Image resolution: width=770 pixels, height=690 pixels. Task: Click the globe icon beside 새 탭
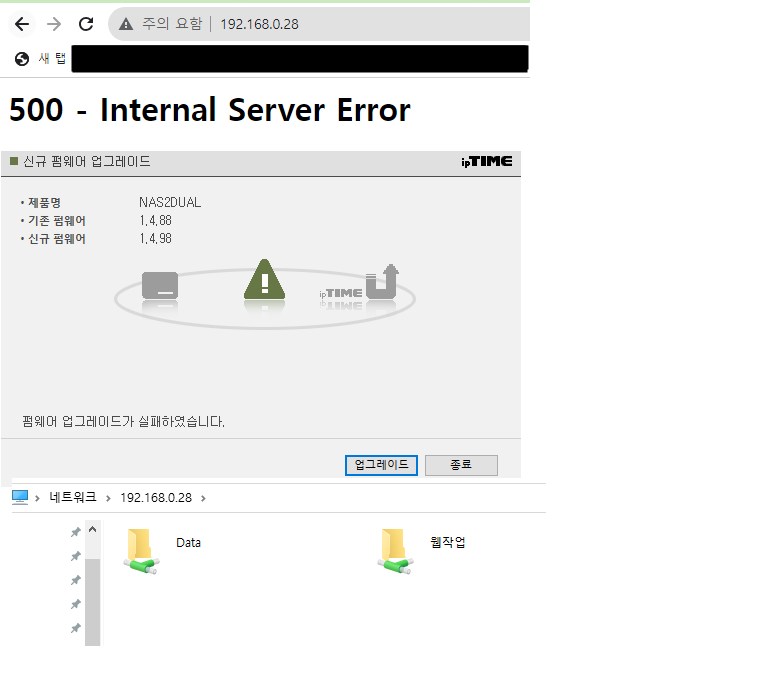click(x=22, y=59)
